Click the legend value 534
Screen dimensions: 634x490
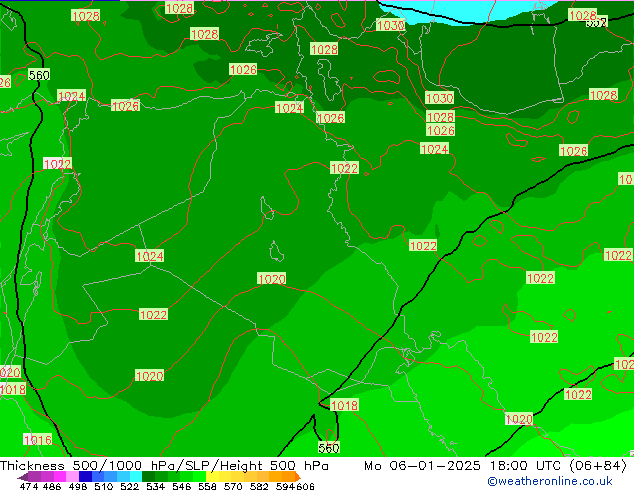point(155,486)
